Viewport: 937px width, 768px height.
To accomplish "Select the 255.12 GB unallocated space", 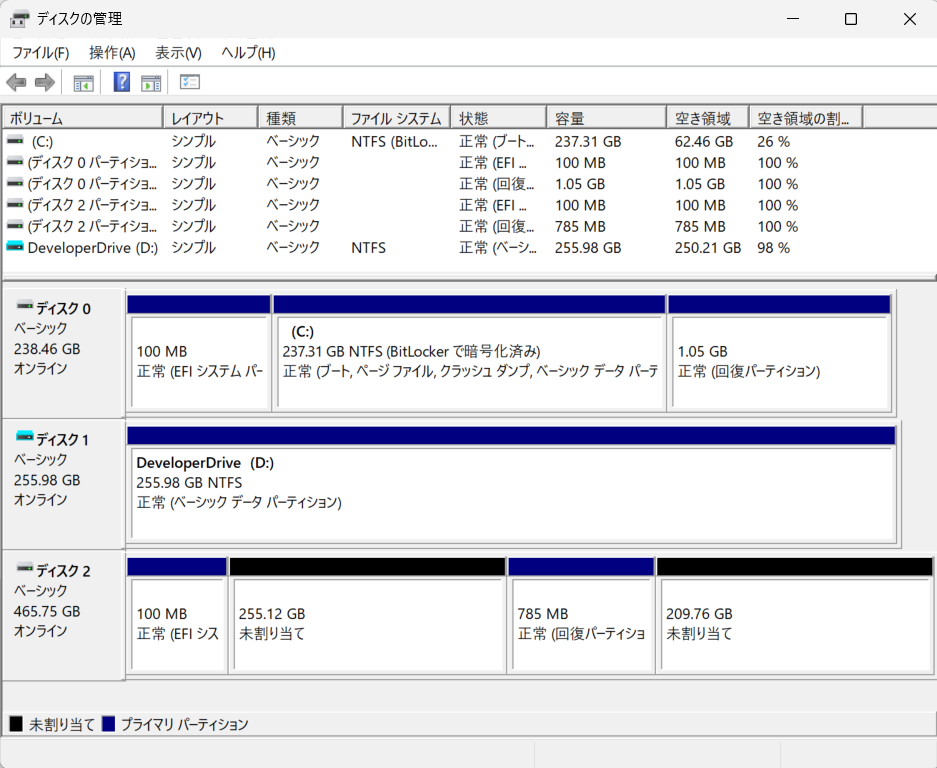I will tap(368, 615).
